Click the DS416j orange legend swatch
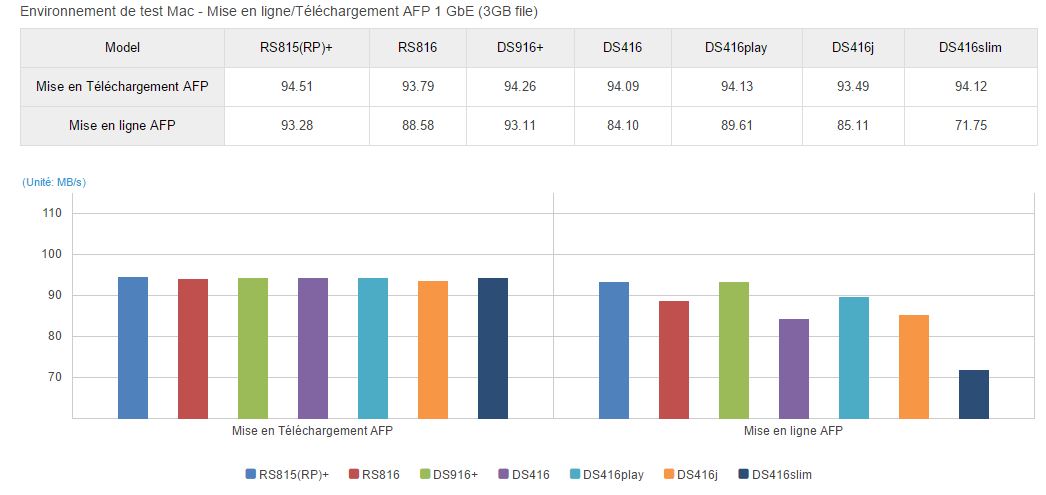The height and width of the screenshot is (495, 1046). (x=668, y=474)
